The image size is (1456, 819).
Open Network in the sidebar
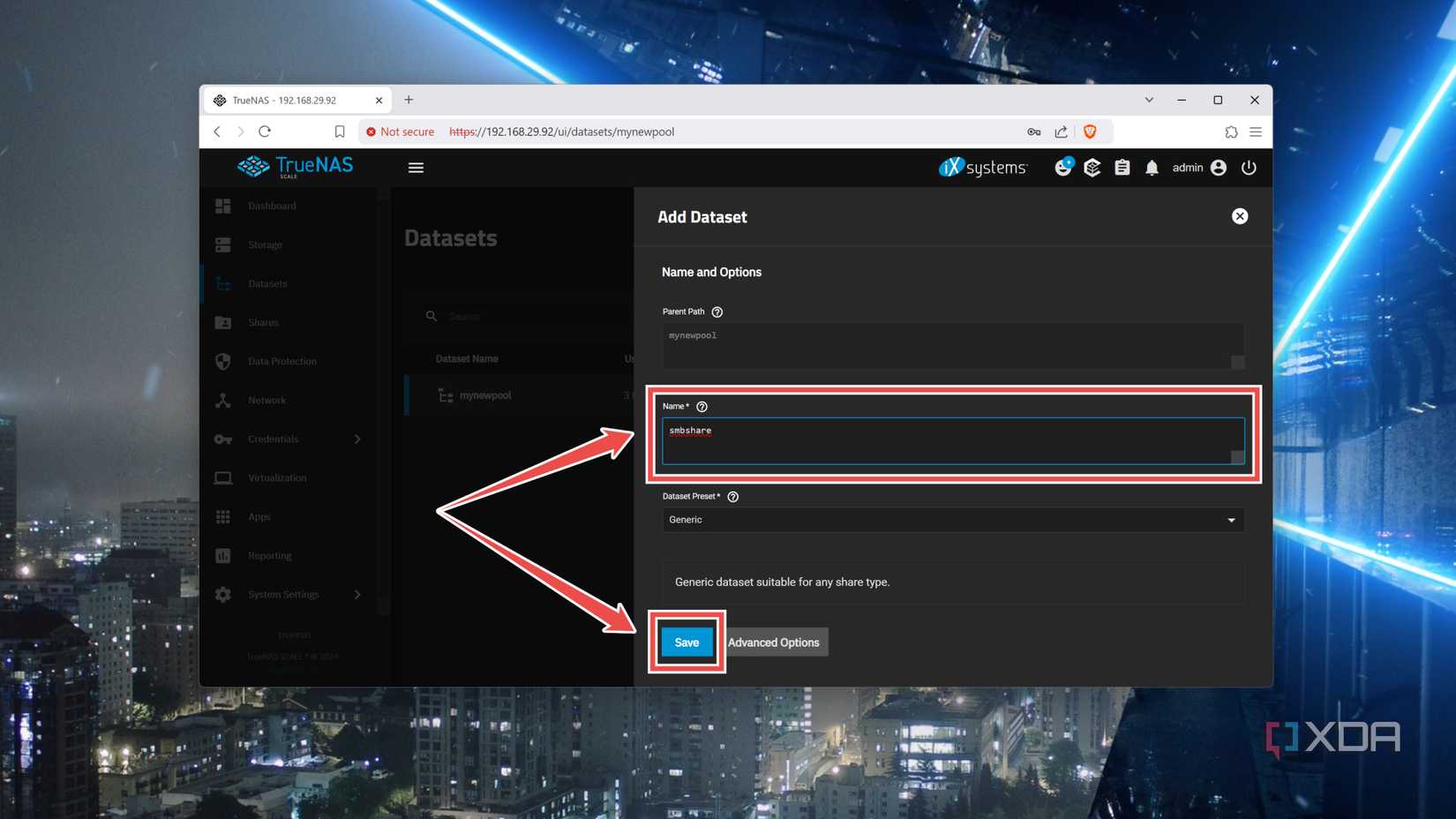point(266,400)
